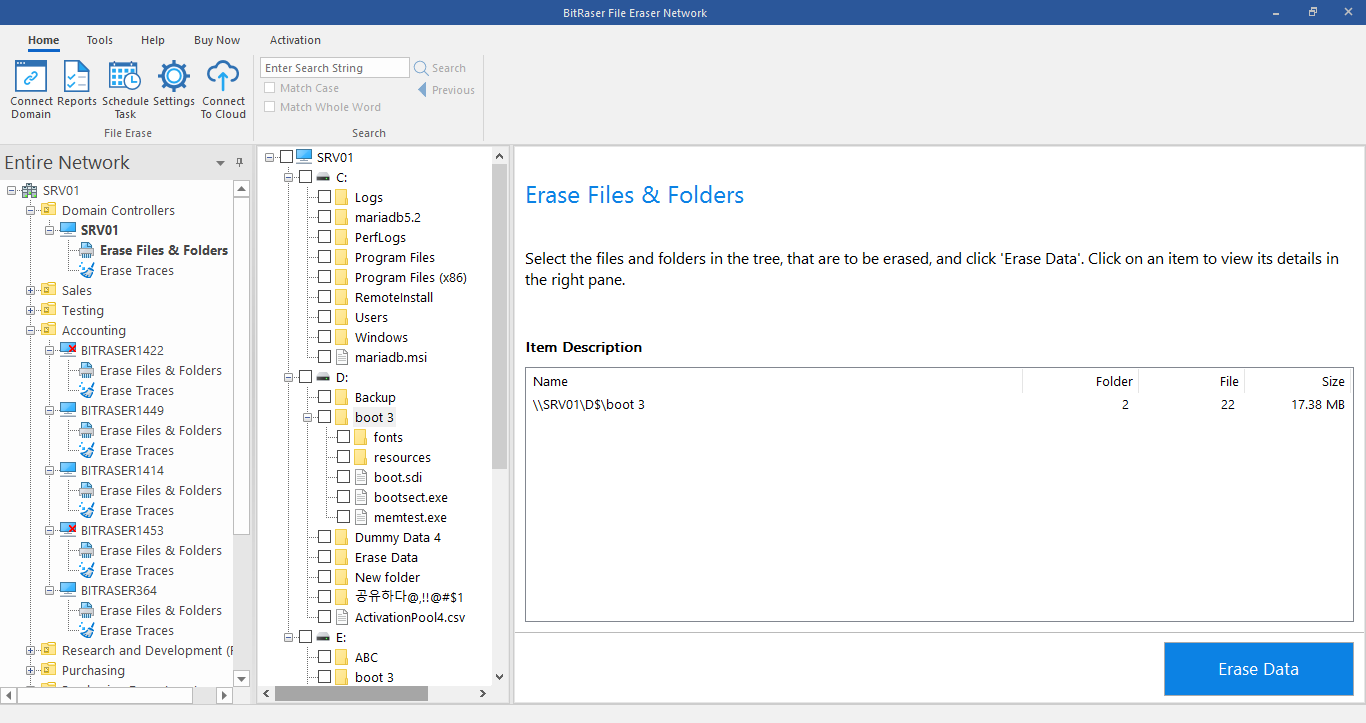1366x723 pixels.
Task: Collapse the Domain Controllers node
Action: point(30,210)
